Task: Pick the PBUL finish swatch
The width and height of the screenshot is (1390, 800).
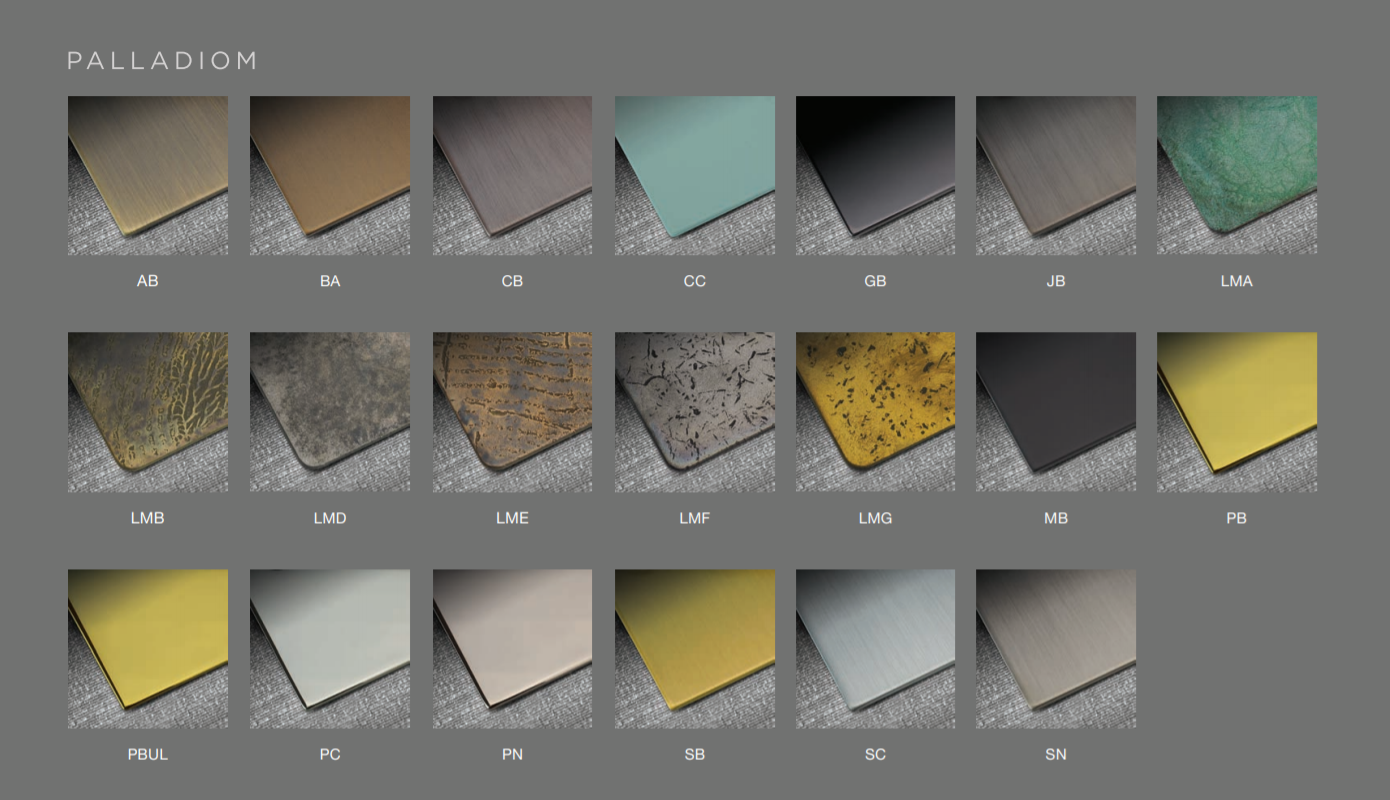Action: 148,649
